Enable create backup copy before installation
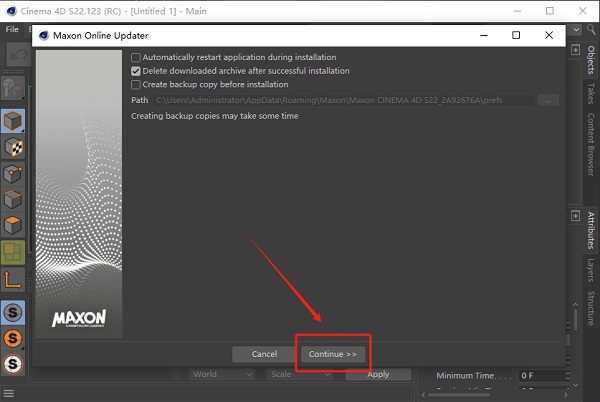This screenshot has height=402, width=600. (136, 85)
